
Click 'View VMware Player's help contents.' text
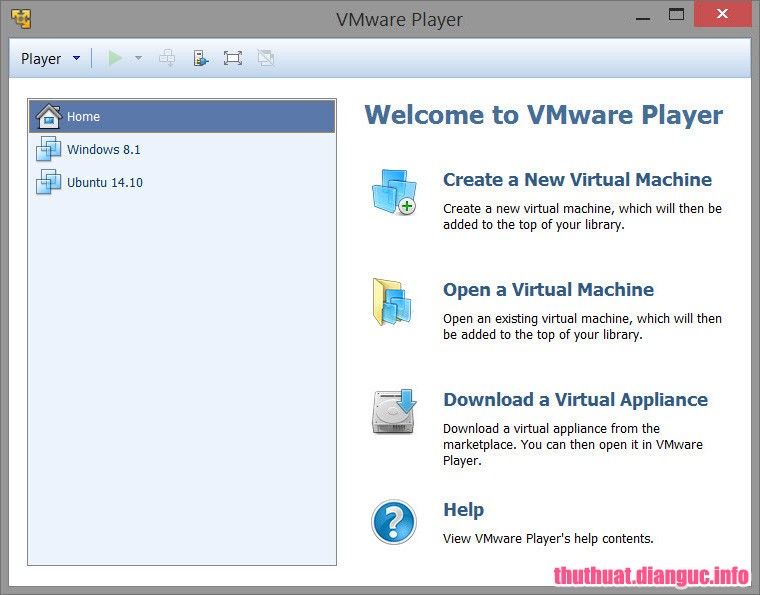(x=548, y=539)
